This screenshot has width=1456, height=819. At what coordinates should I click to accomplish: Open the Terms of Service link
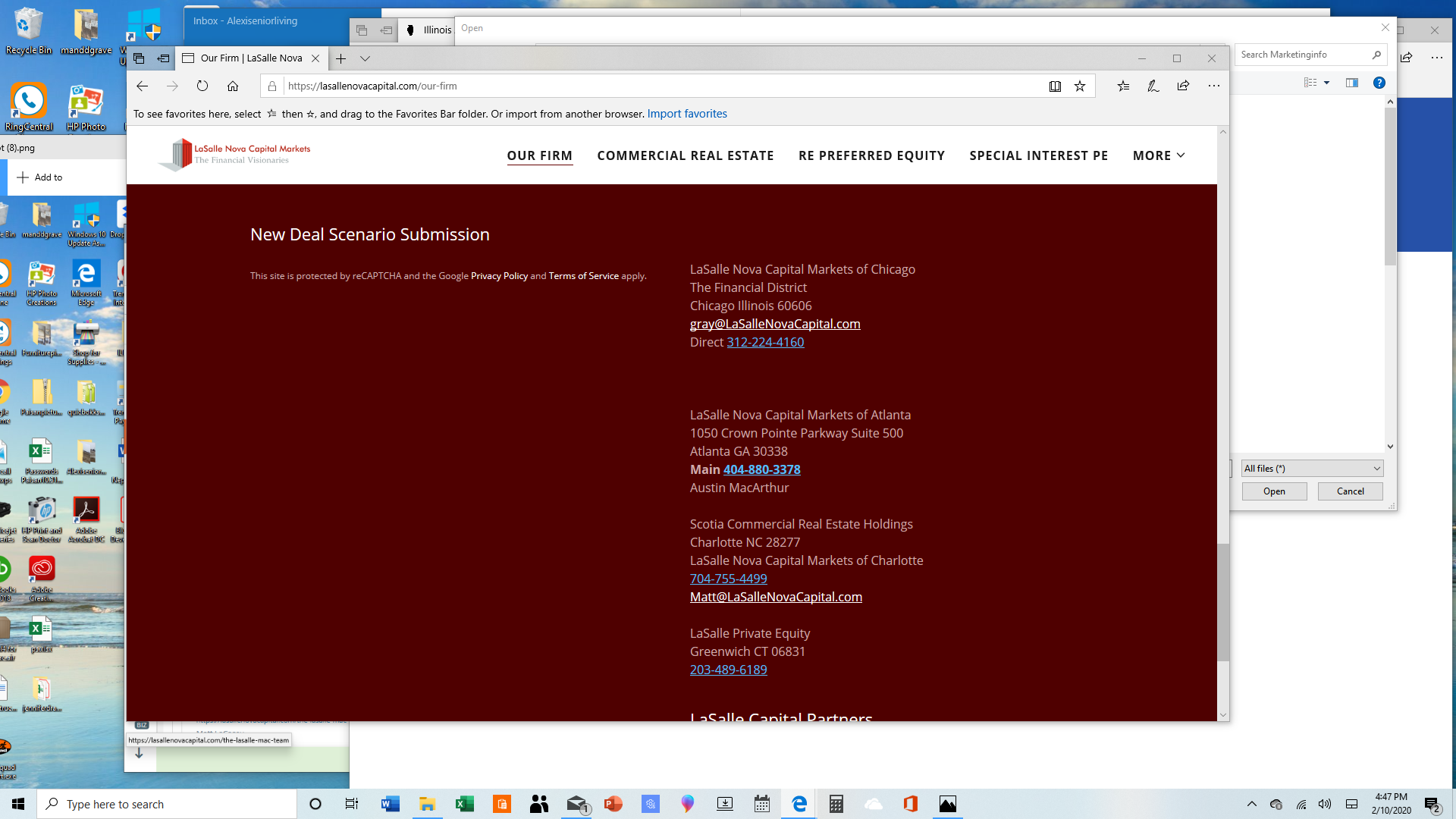[x=583, y=276]
